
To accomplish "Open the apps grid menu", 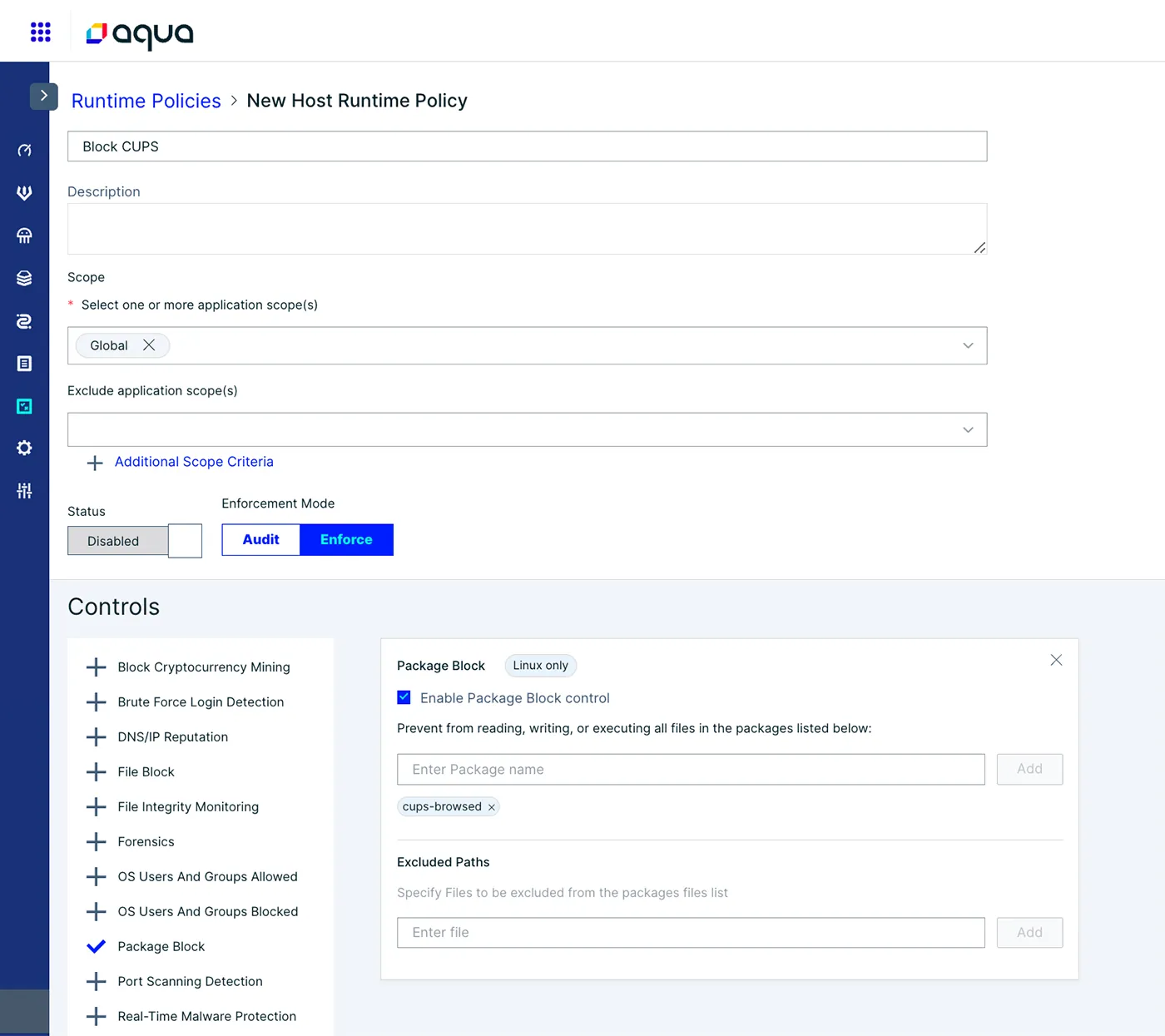I will pos(40,32).
